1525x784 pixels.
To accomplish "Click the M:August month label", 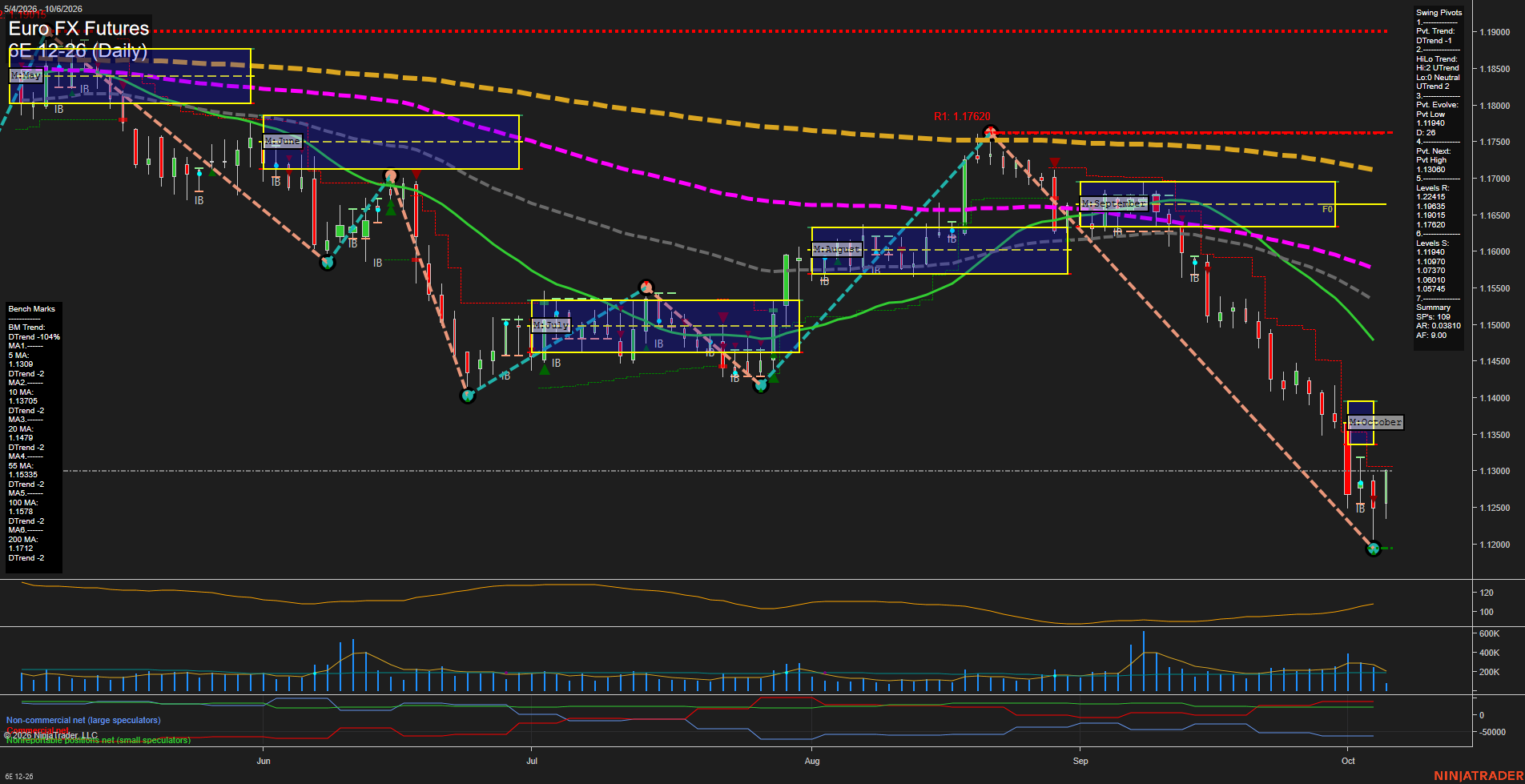I will (837, 250).
